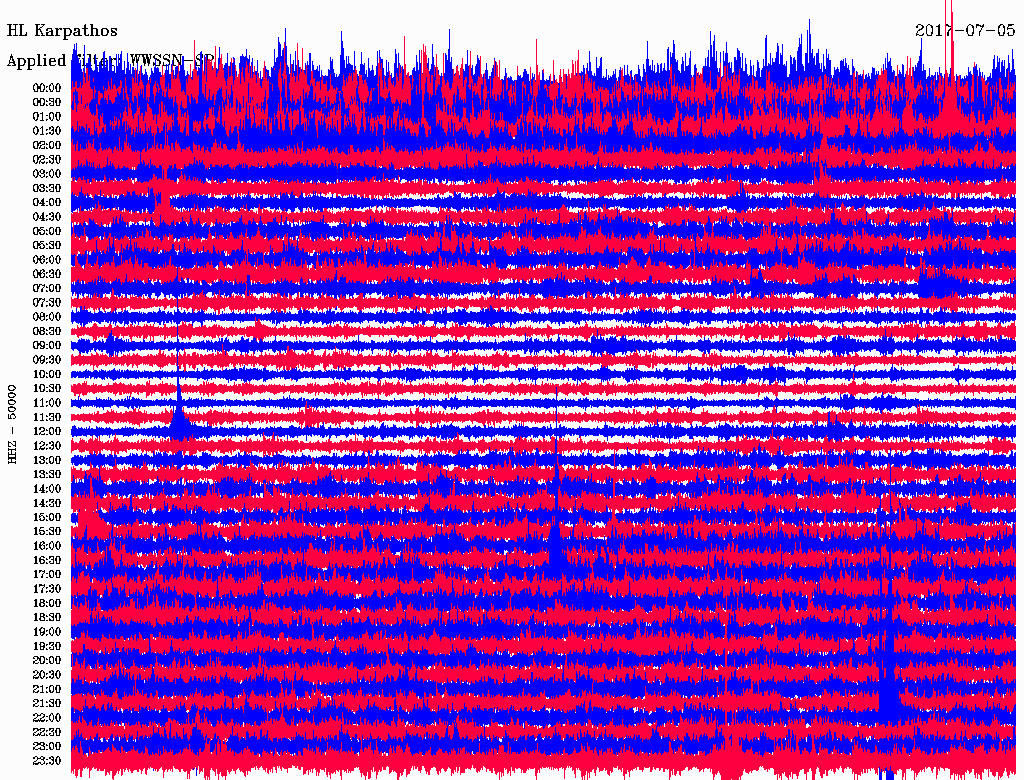The width and height of the screenshot is (1024, 780).
Task: Select the 00:30 time row label
Action: [47, 103]
